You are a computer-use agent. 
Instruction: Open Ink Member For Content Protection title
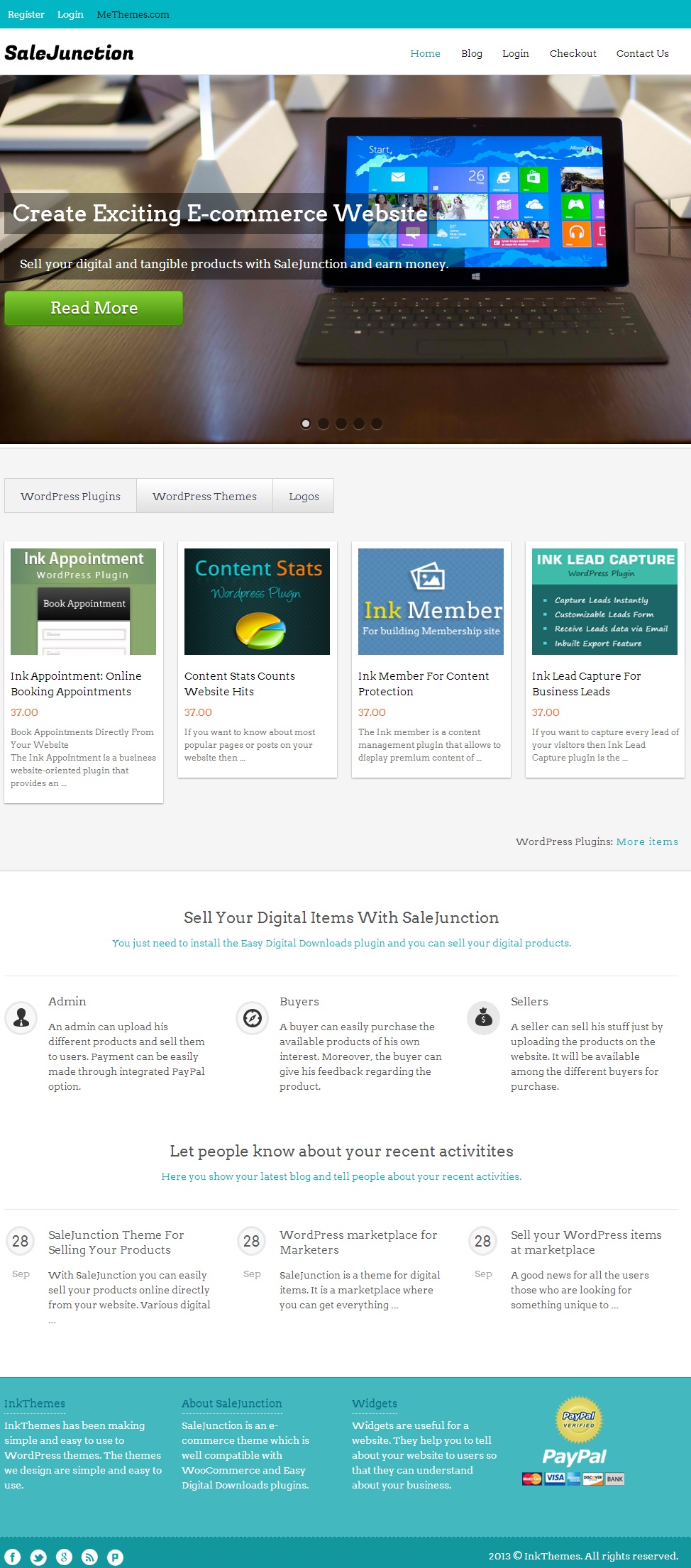(424, 683)
